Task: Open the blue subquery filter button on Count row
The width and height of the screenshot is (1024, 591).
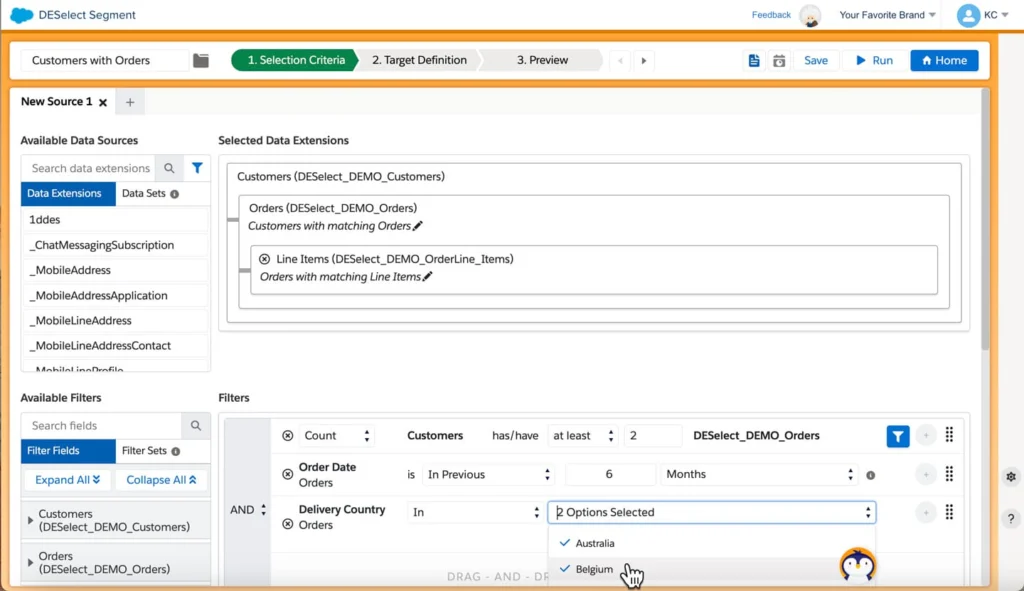Action: click(x=898, y=436)
